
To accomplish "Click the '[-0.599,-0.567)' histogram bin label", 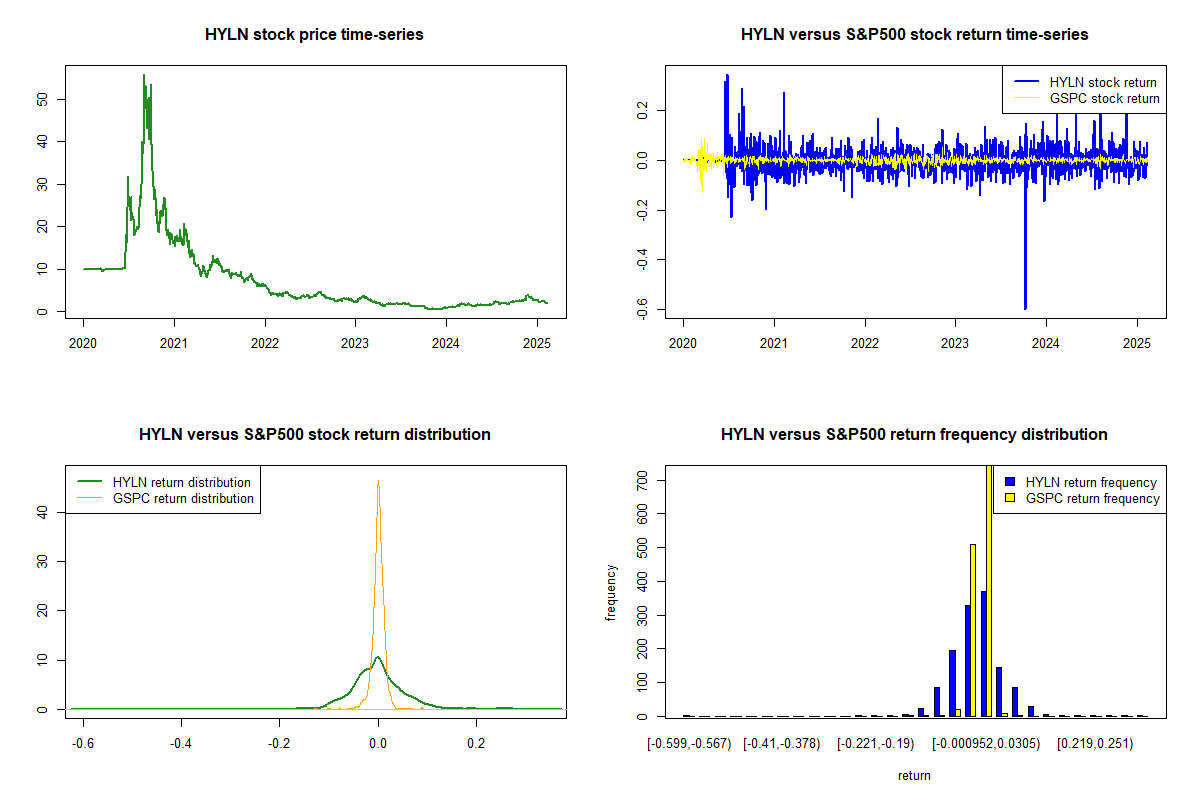I will point(690,743).
